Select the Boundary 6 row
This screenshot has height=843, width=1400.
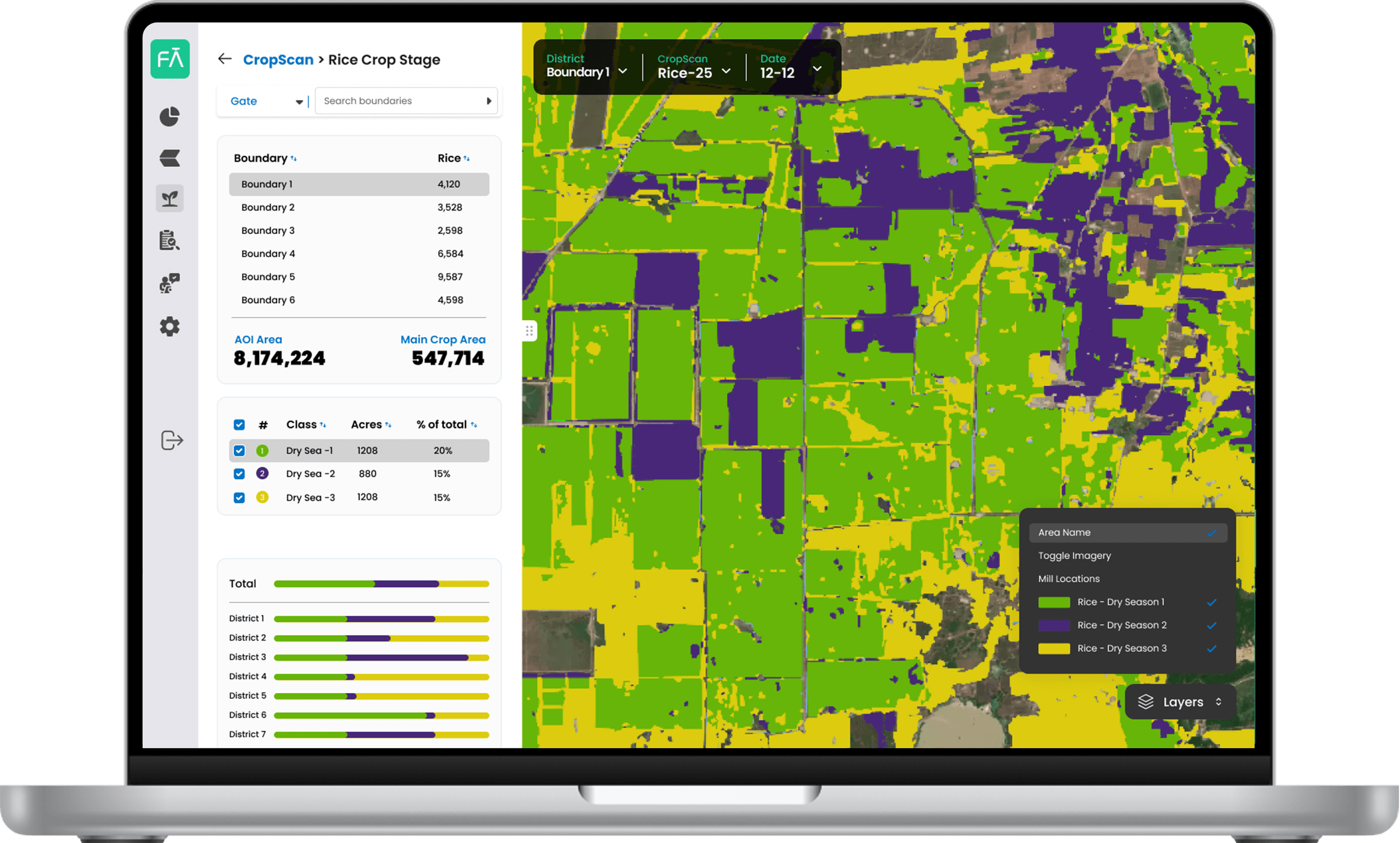click(x=359, y=300)
